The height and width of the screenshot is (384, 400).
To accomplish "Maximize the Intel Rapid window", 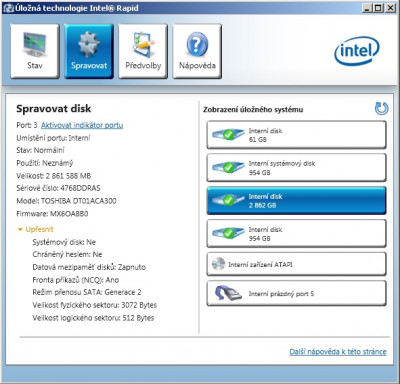I will 378,8.
